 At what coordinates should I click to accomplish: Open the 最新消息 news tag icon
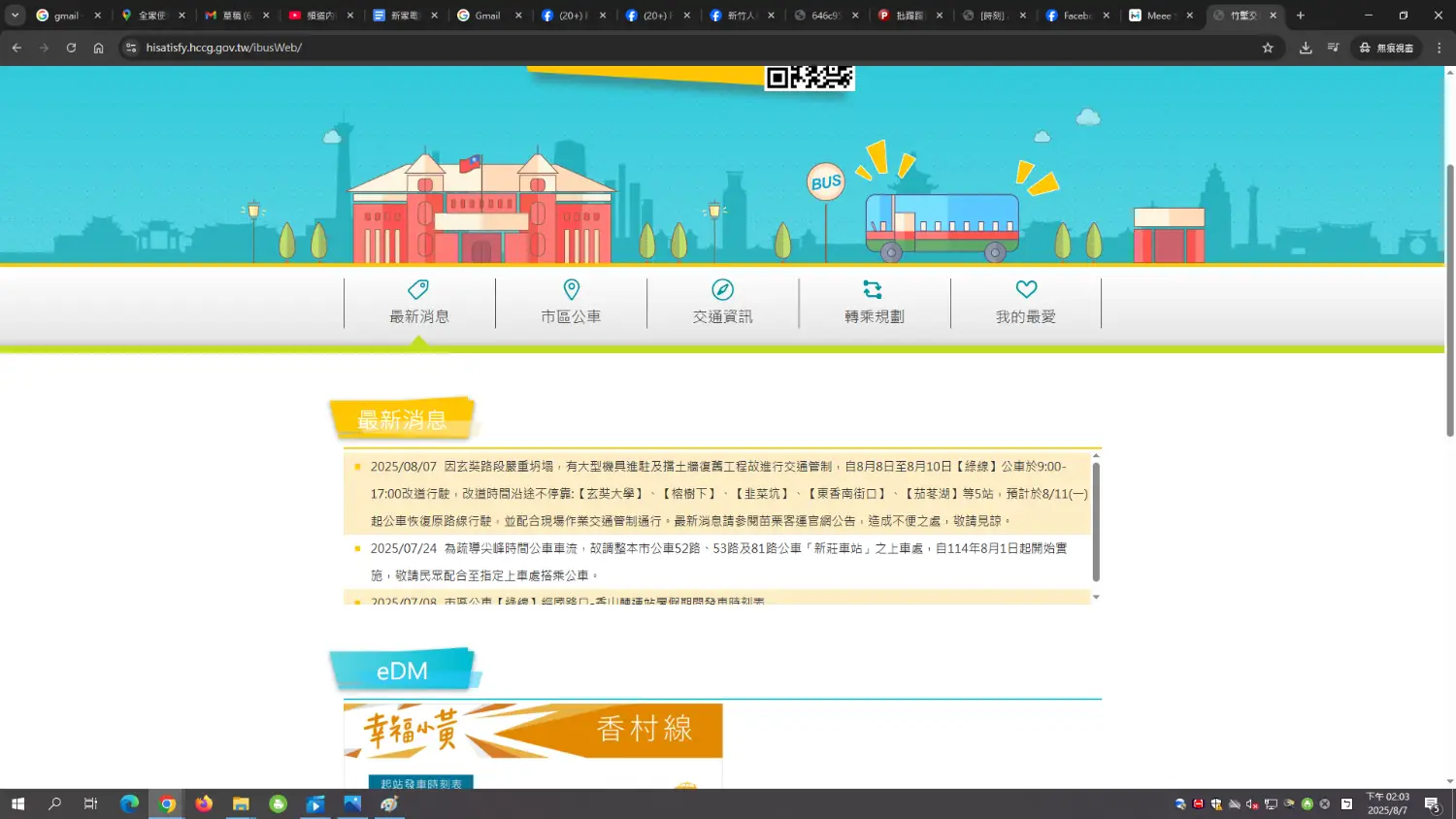(418, 289)
